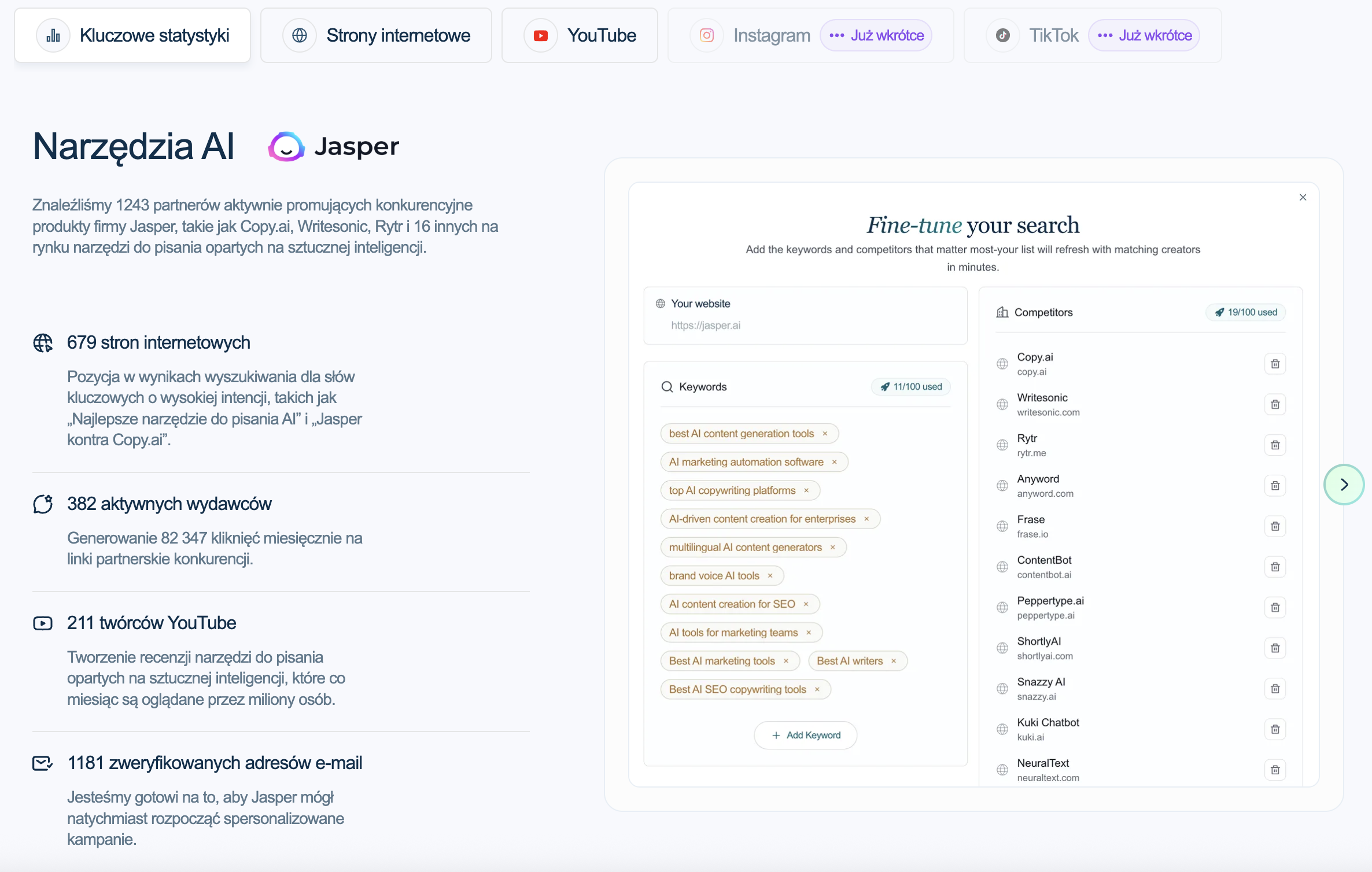Viewport: 1372px width, 872px height.
Task: Close the Fine-tune your search dialog
Action: [x=1303, y=197]
